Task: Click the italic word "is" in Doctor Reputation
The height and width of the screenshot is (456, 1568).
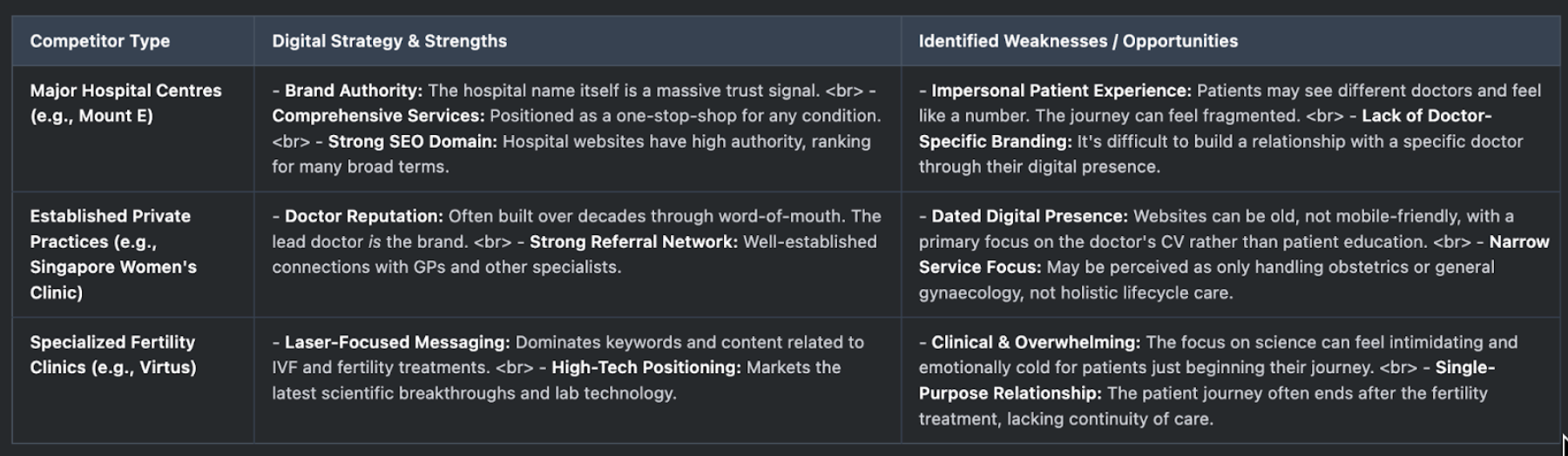Action: (375, 242)
